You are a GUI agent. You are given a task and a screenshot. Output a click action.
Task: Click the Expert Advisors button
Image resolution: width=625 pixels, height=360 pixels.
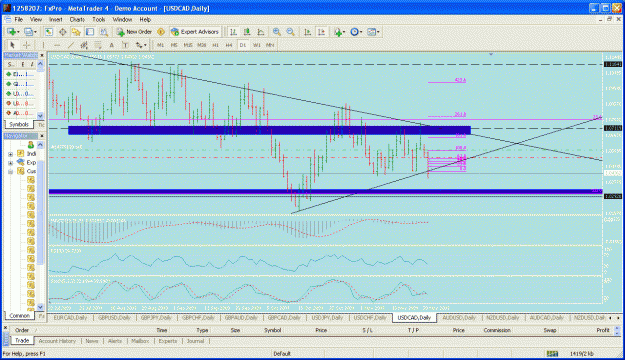[195, 32]
